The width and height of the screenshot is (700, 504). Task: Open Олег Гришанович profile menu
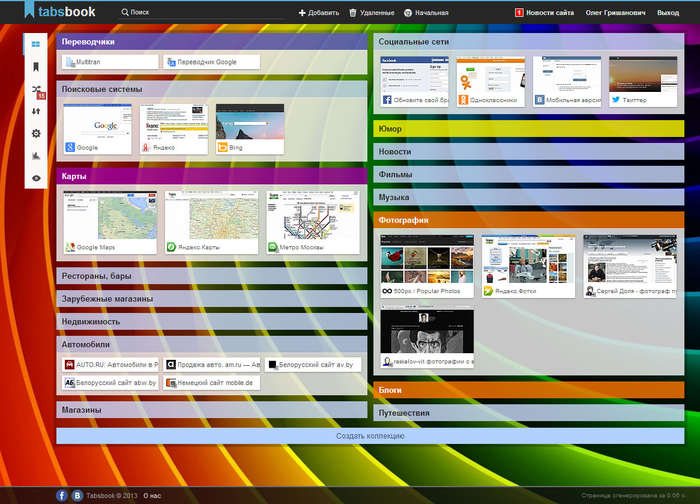[x=615, y=12]
